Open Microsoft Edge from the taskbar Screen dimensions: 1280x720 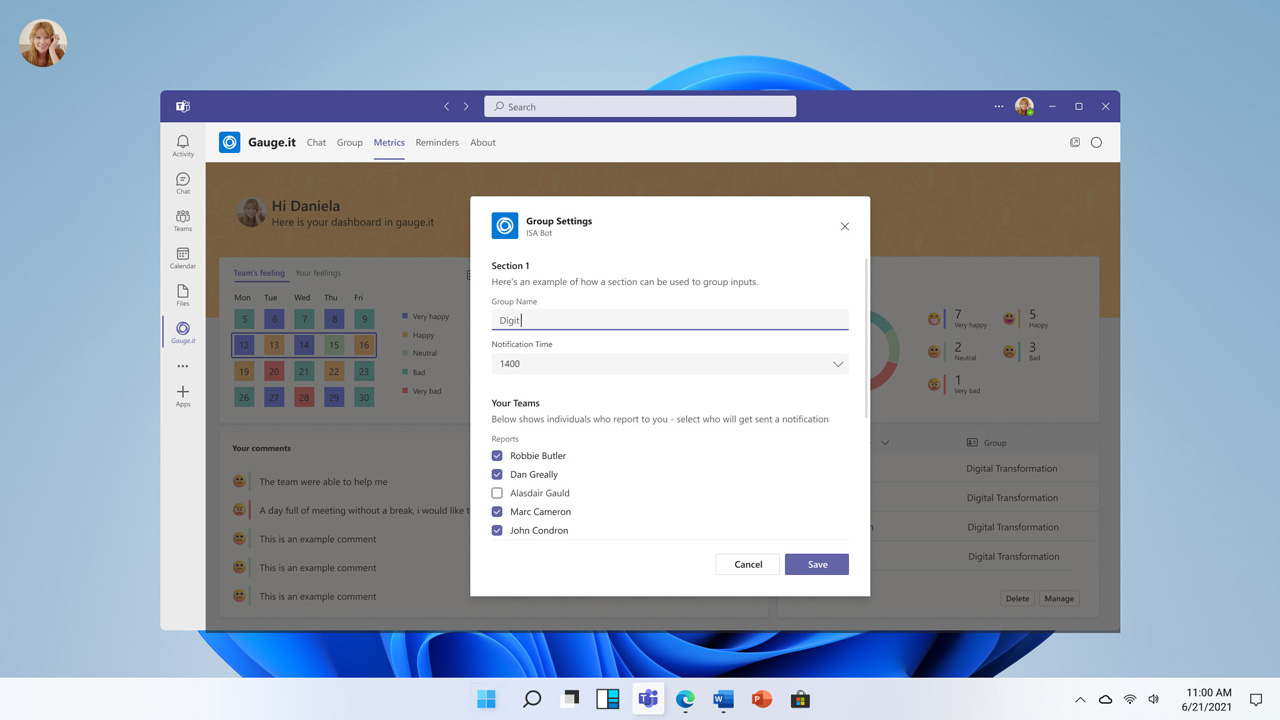pos(685,699)
